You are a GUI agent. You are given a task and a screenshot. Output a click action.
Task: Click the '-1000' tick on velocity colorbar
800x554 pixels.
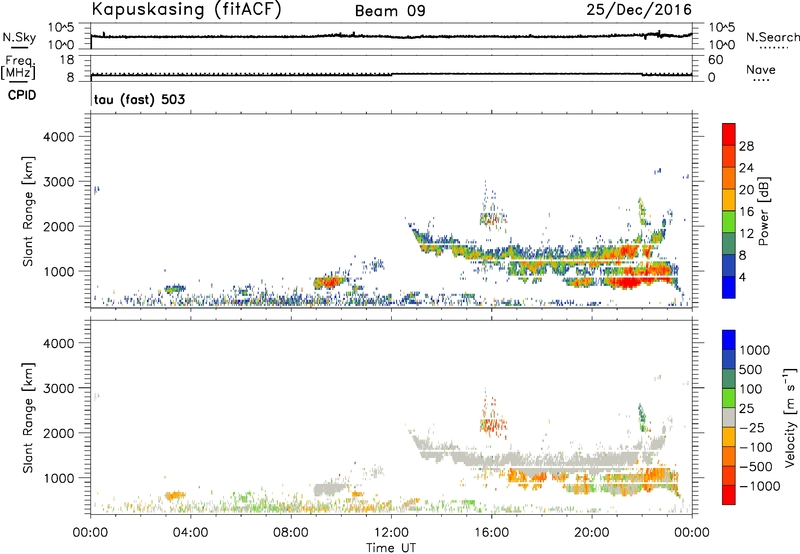click(x=760, y=486)
